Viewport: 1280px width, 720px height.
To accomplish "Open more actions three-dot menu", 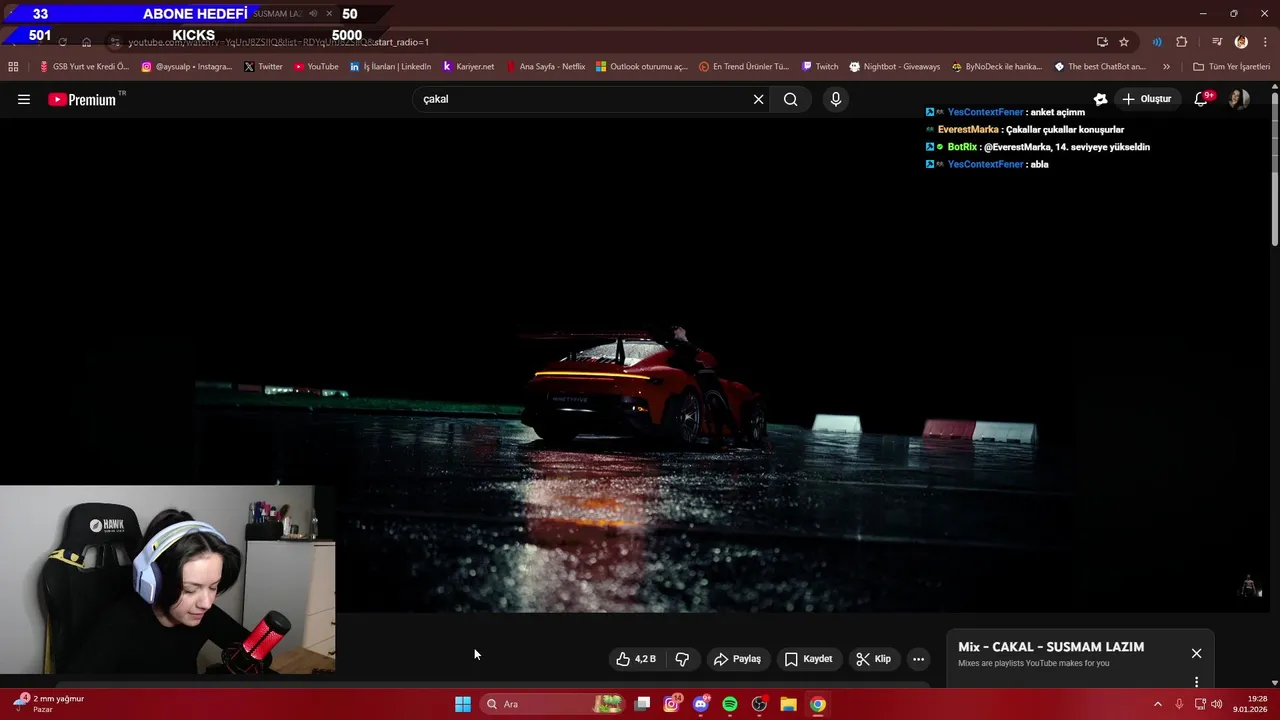I will [x=918, y=659].
